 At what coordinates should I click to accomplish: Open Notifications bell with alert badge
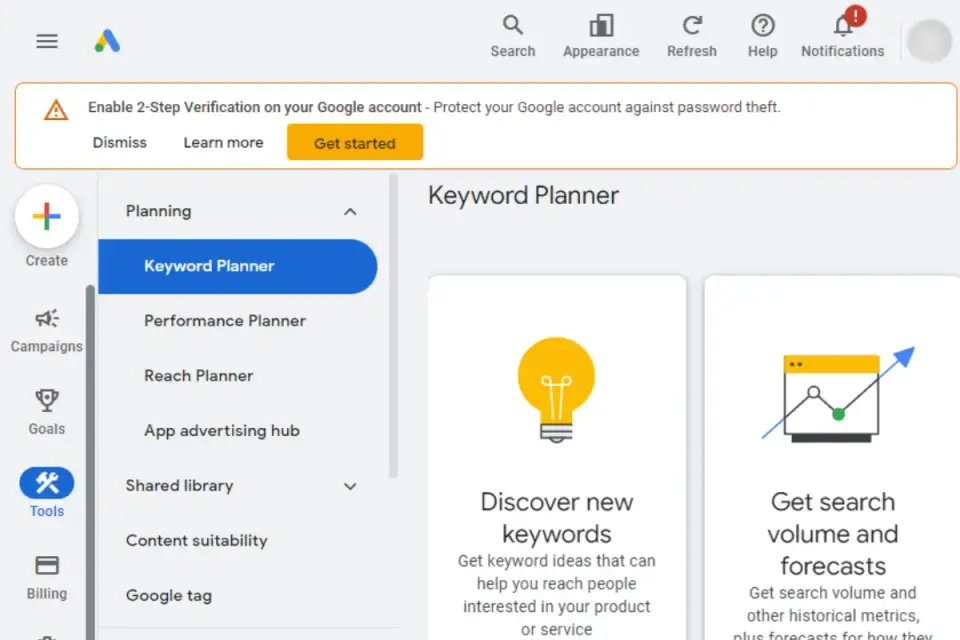[x=842, y=34]
